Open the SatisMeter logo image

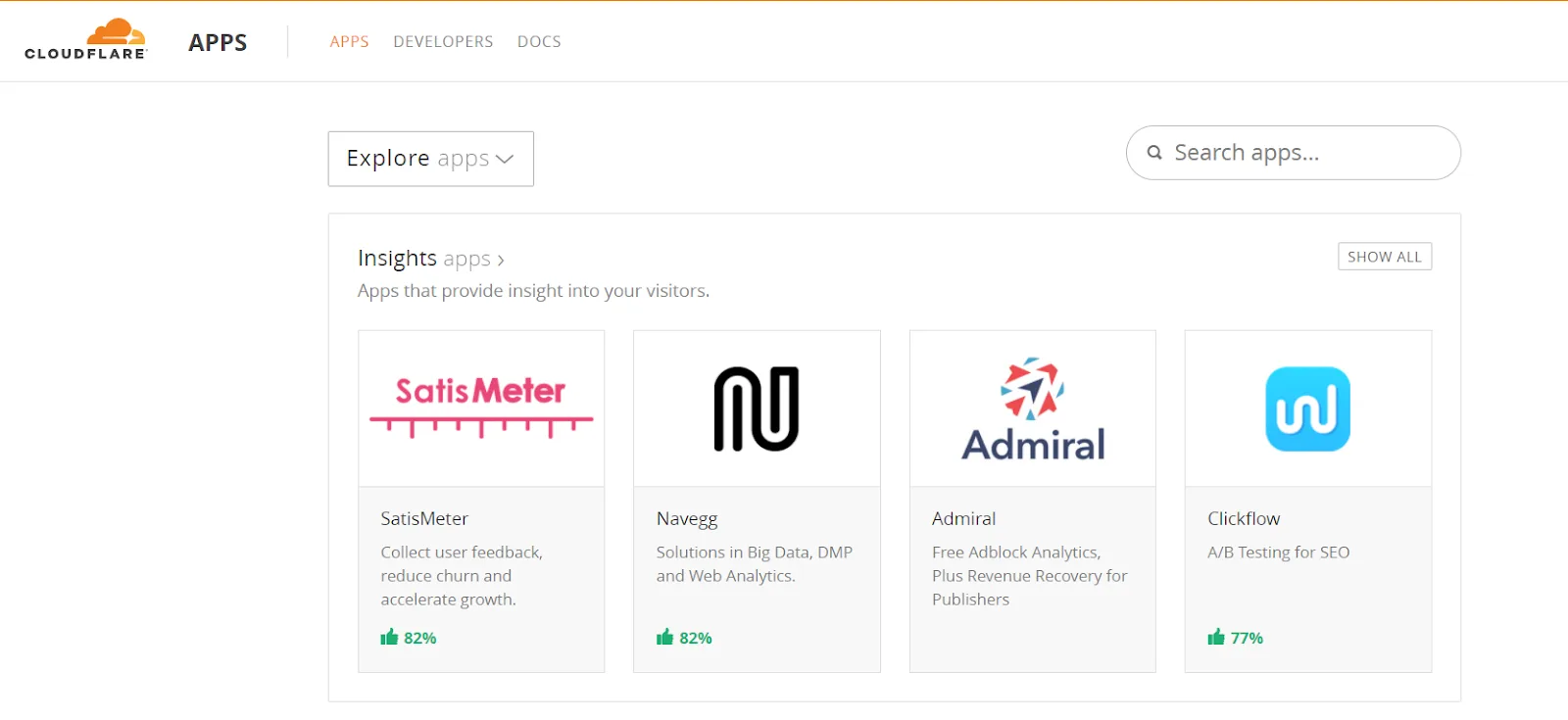click(x=481, y=408)
